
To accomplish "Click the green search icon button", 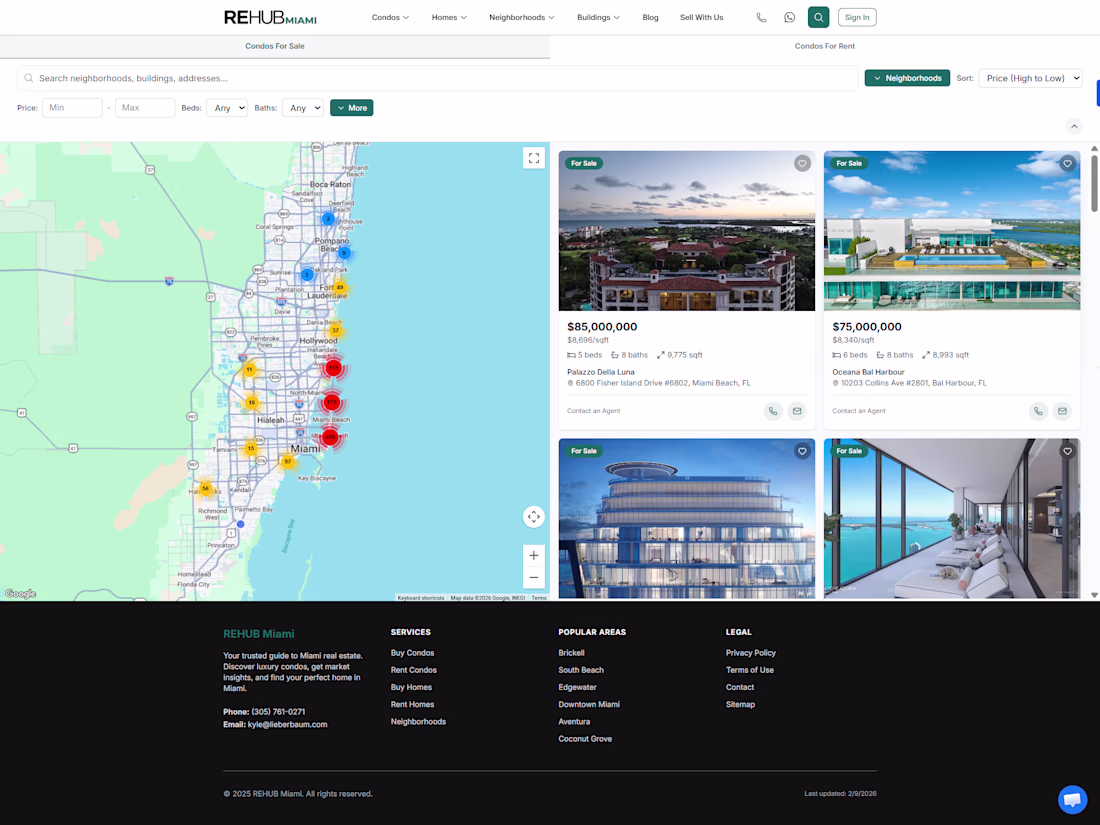I will [x=818, y=18].
